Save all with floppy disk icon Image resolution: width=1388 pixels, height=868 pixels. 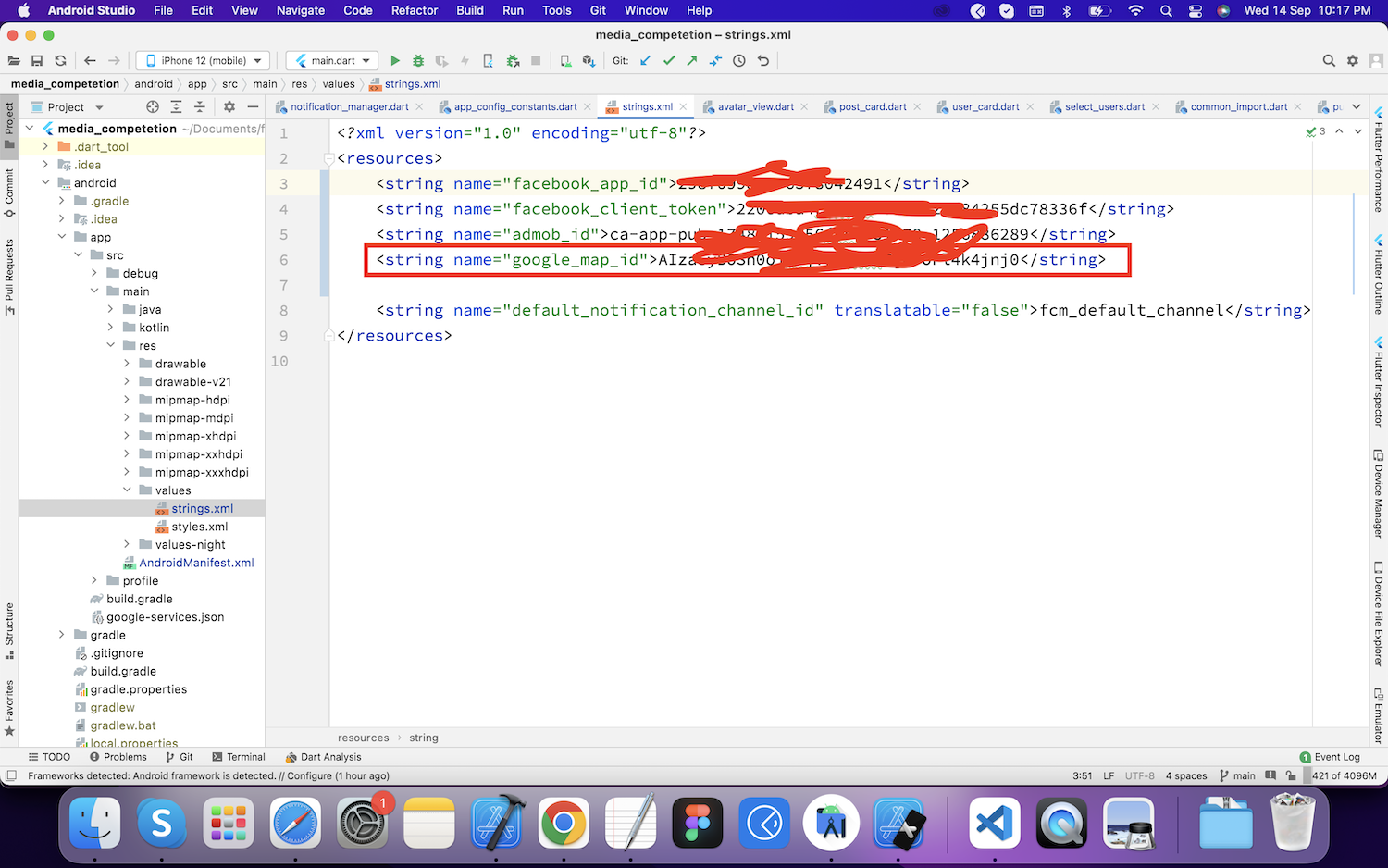point(37,61)
